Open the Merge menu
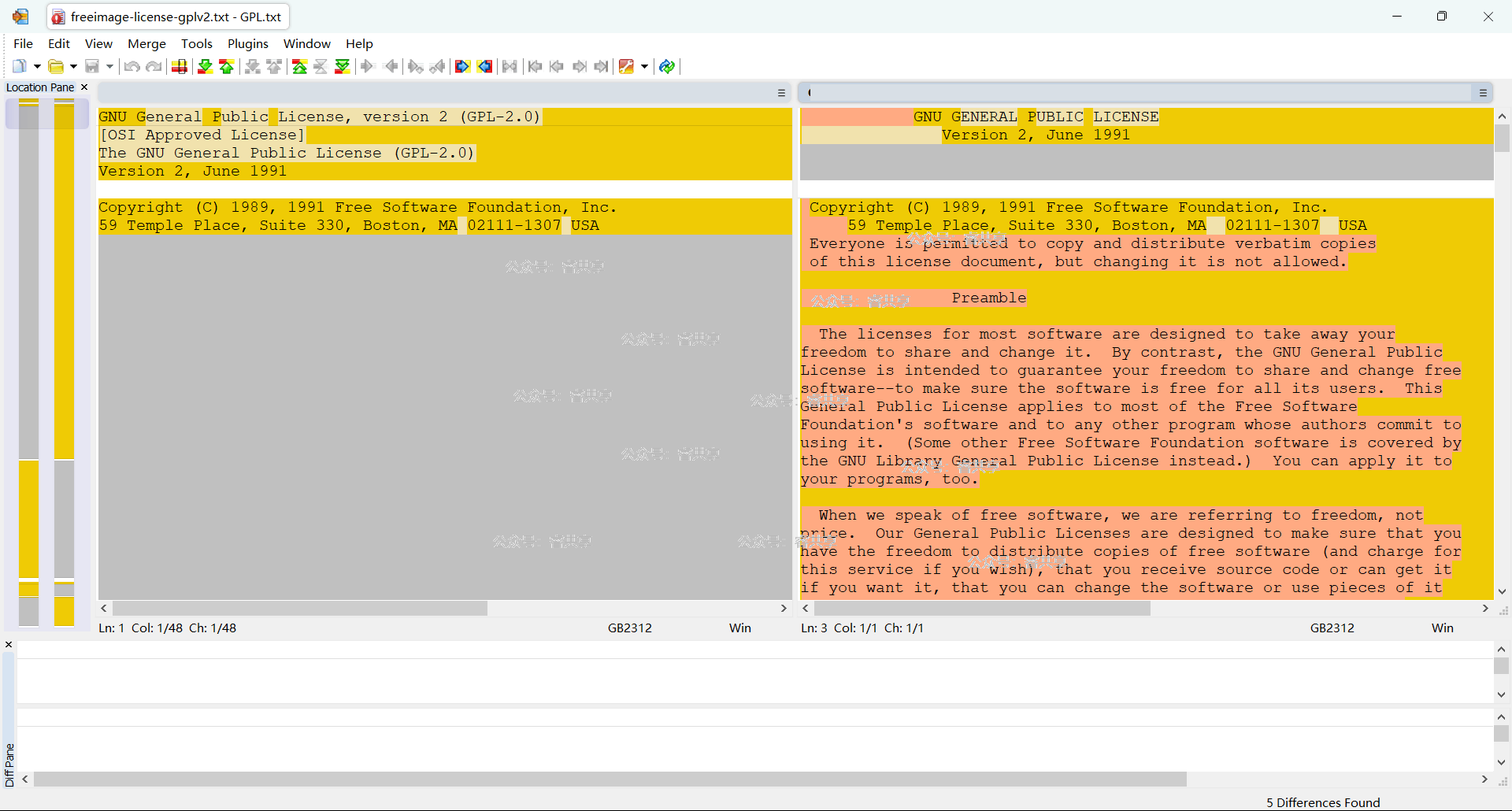1512x811 pixels. pyautogui.click(x=146, y=44)
